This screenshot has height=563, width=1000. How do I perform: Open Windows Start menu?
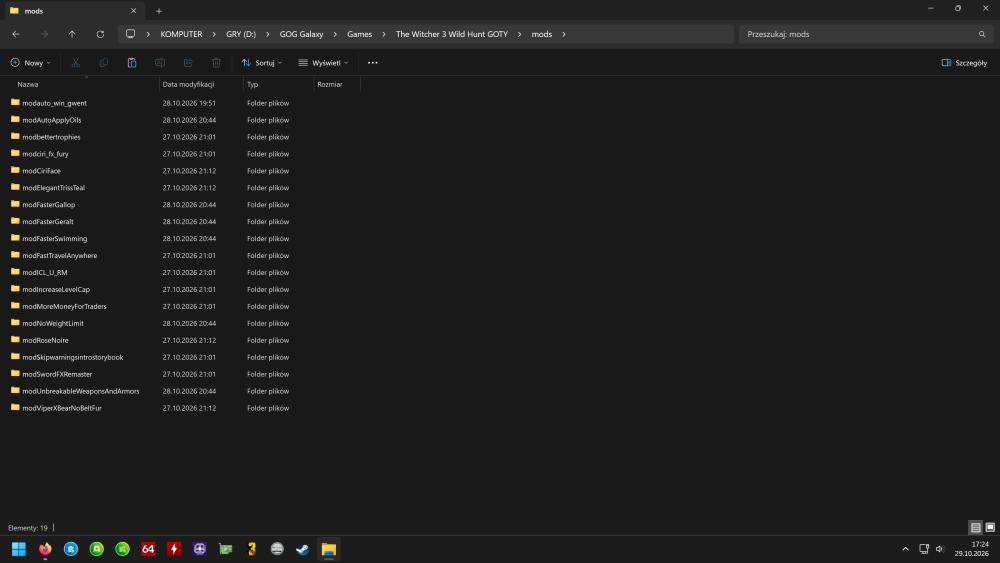[18, 549]
